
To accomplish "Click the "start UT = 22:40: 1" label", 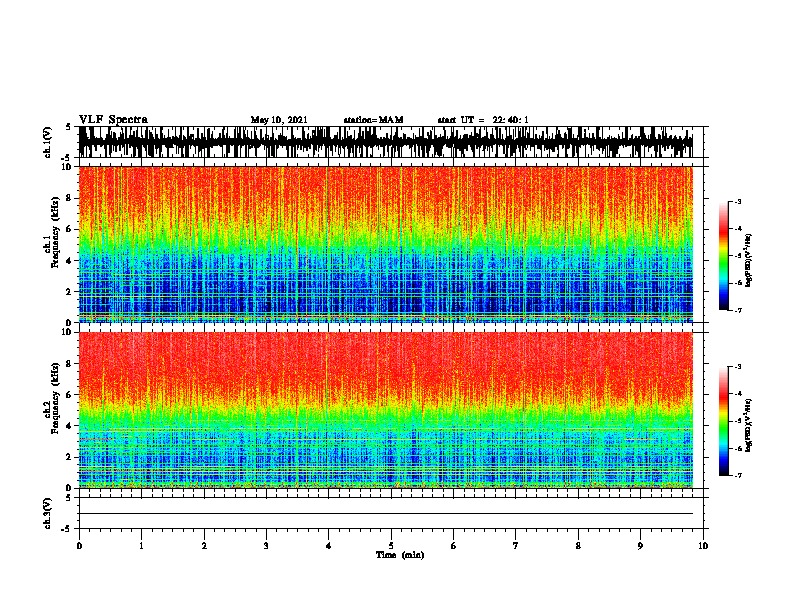I will click(483, 120).
